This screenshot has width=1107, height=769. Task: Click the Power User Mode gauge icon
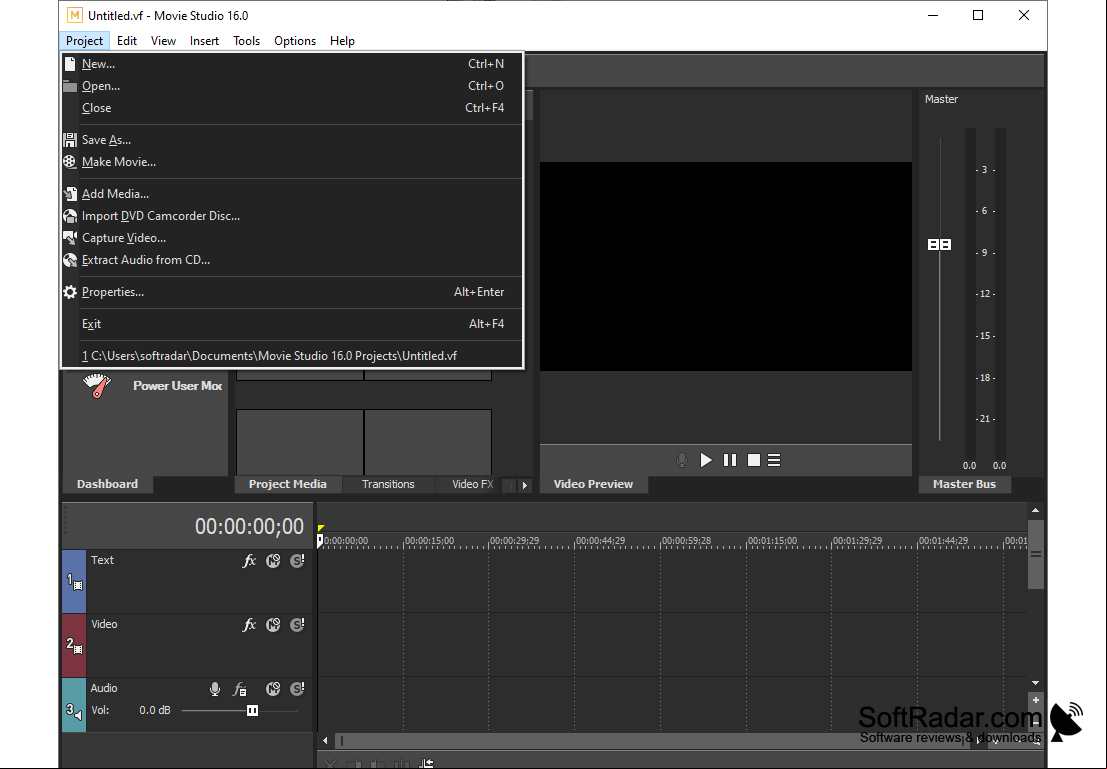[97, 386]
